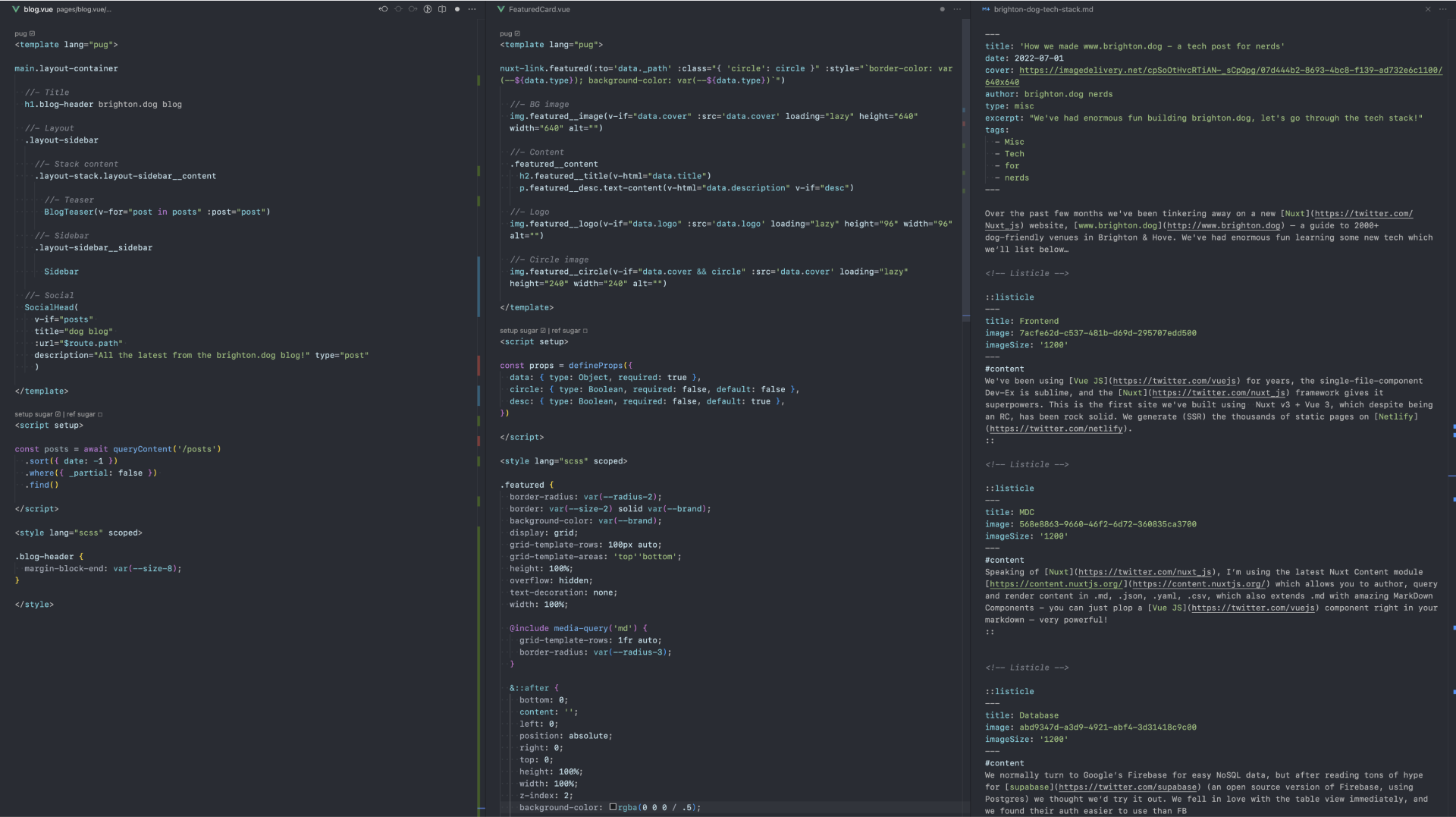Click the middle commit-navigation icon in blog.vue toolbar

click(x=398, y=9)
